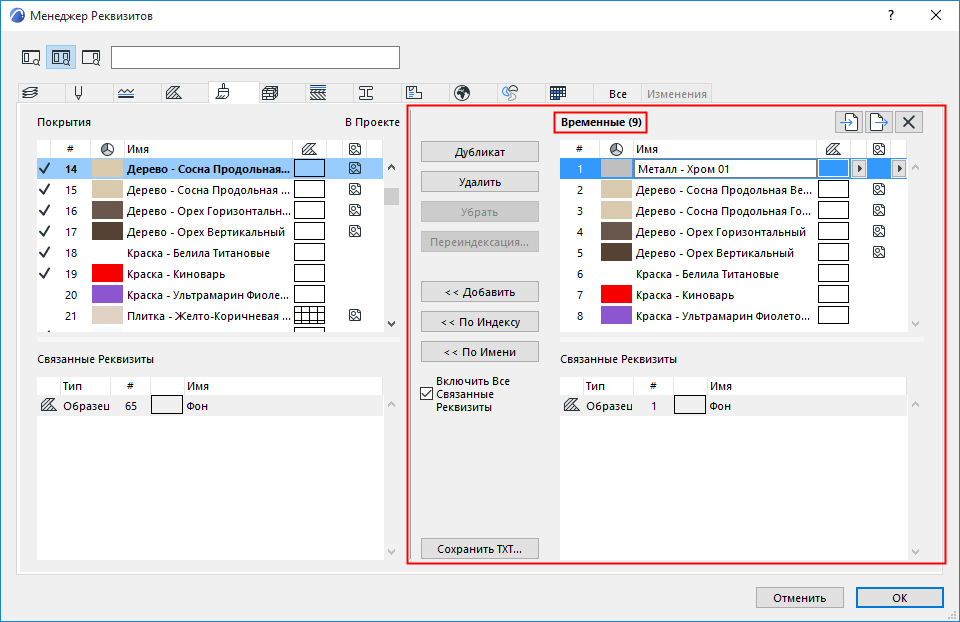Click texture icon of temporary row 2
The width and height of the screenshot is (960, 622).
pos(879,189)
